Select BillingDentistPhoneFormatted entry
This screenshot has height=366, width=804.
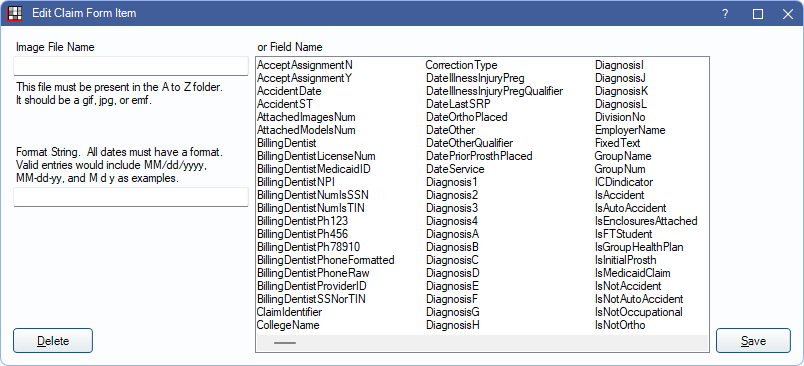coord(326,260)
